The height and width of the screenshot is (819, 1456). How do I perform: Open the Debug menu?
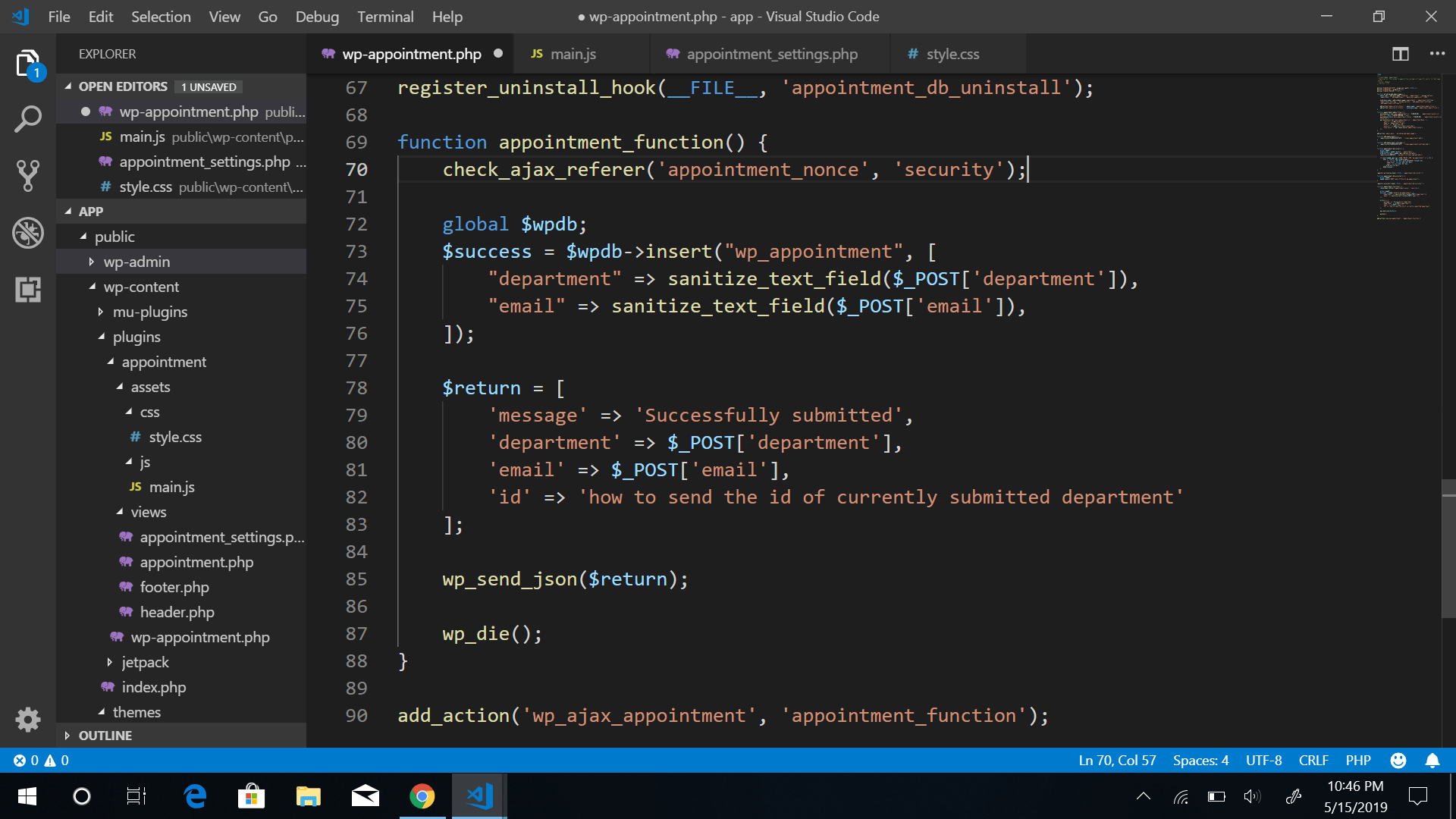click(x=317, y=16)
